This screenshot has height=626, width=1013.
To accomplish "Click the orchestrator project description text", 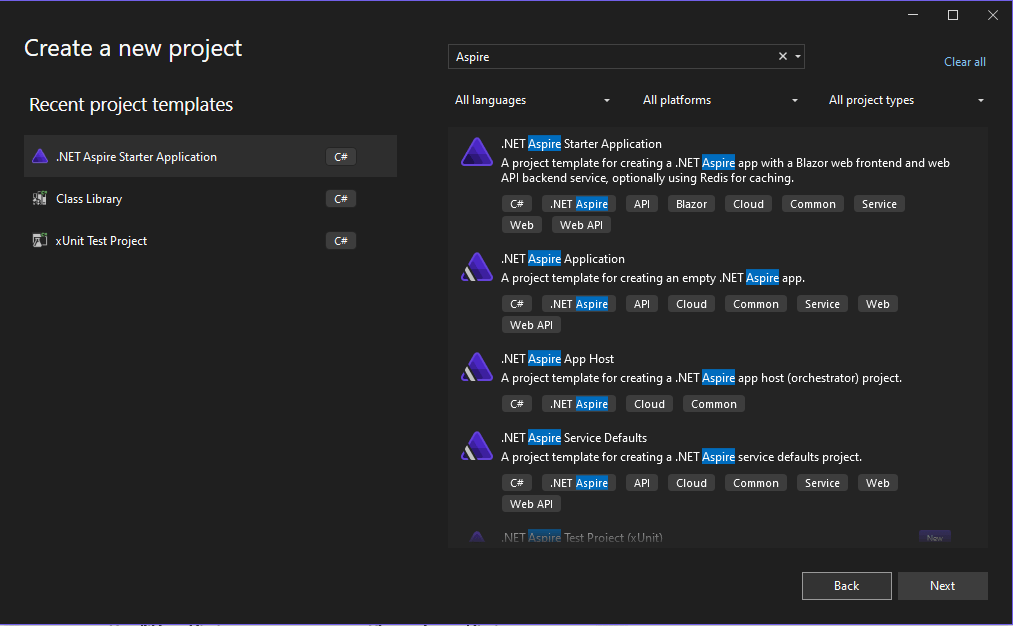I will click(x=701, y=378).
